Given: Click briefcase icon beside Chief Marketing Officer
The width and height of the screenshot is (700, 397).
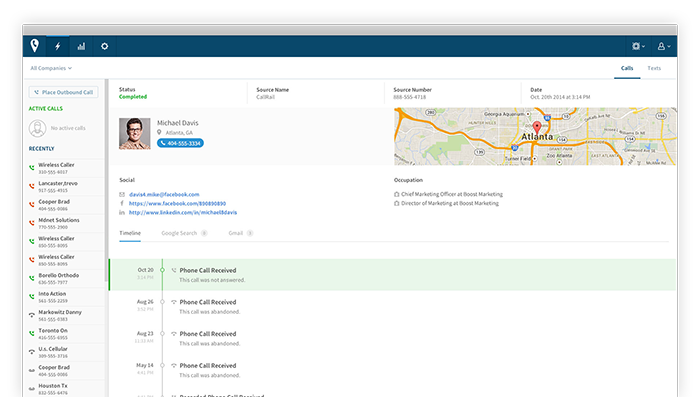Looking at the screenshot, I should 396,194.
